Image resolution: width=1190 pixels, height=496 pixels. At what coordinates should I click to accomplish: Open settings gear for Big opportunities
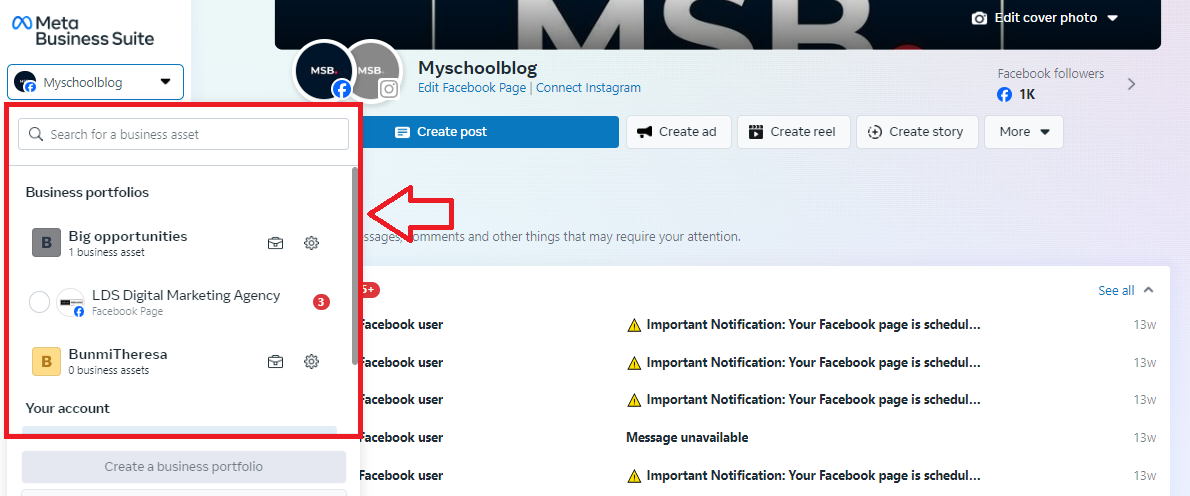[311, 243]
